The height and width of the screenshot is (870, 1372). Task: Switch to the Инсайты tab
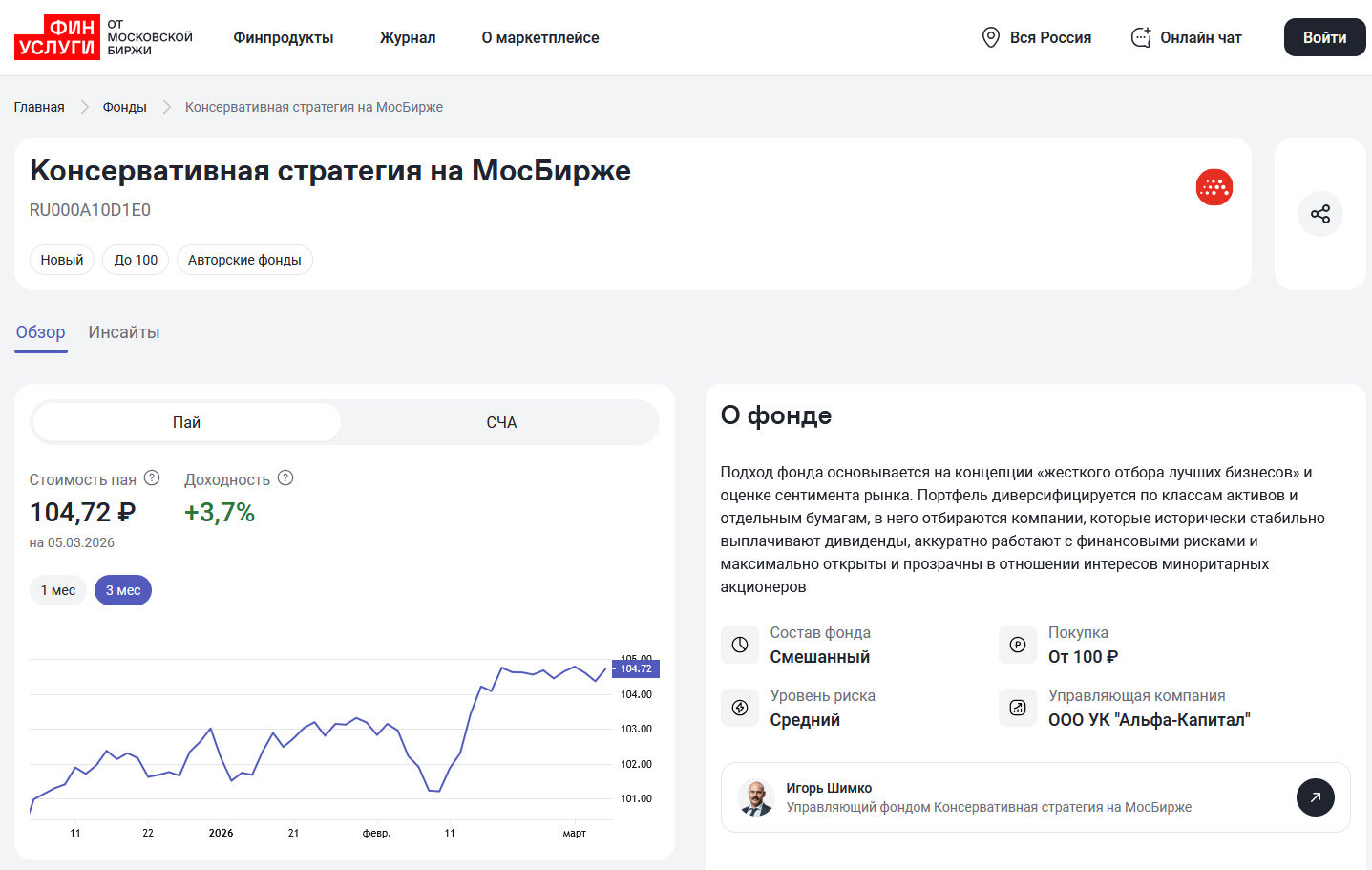click(x=124, y=332)
